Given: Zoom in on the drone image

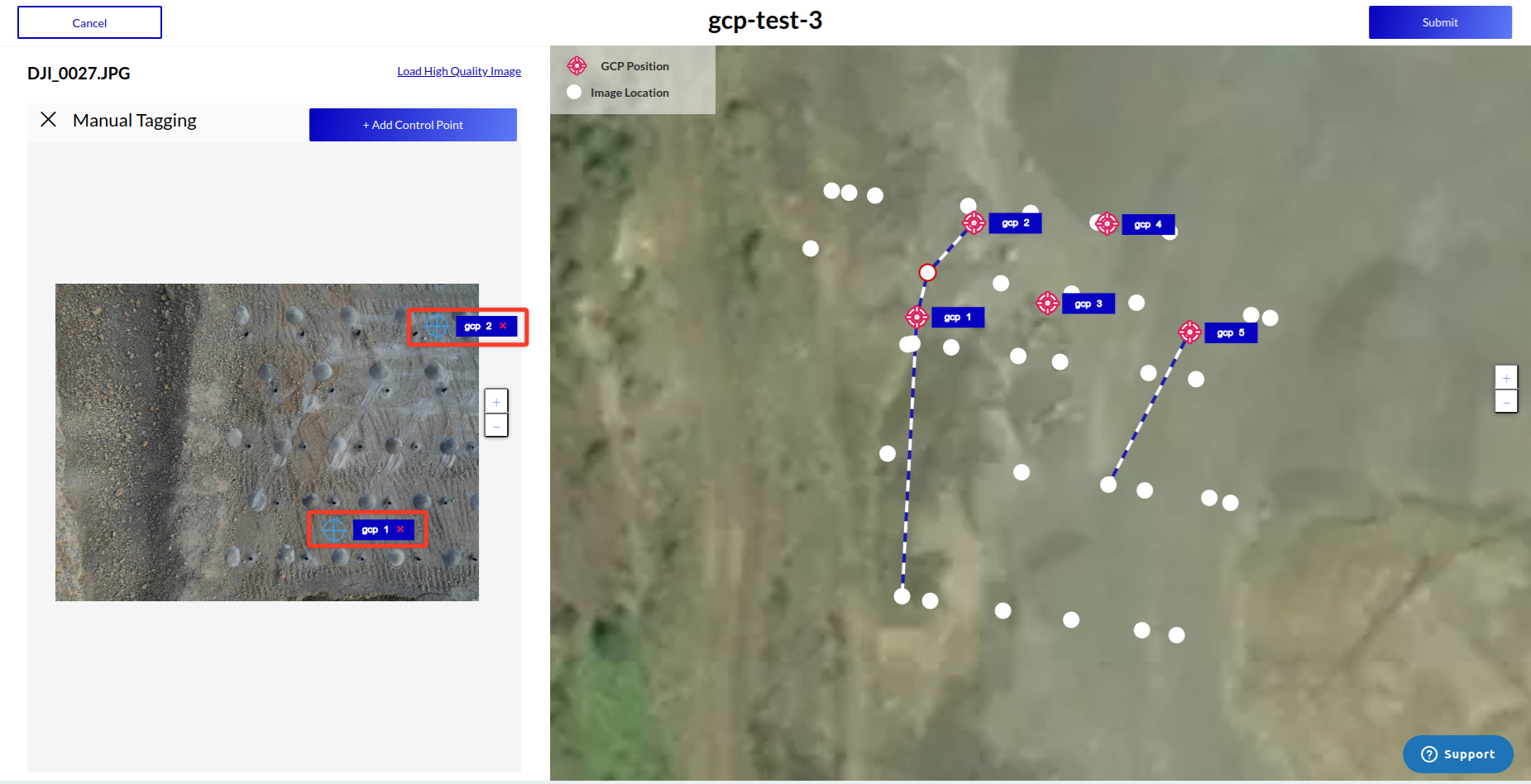Looking at the screenshot, I should pyautogui.click(x=496, y=402).
